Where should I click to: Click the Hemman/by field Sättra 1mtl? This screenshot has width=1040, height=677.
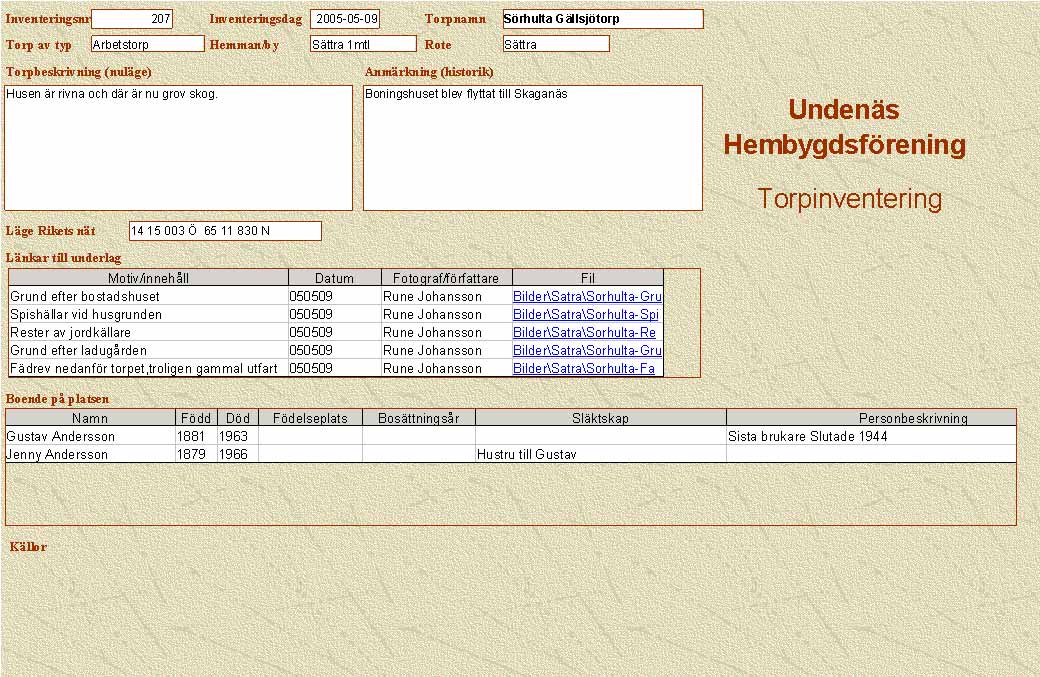pos(362,44)
